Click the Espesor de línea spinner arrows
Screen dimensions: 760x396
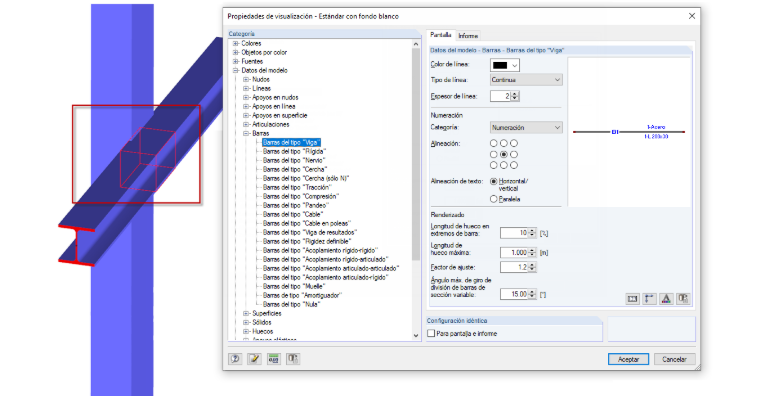[515, 96]
